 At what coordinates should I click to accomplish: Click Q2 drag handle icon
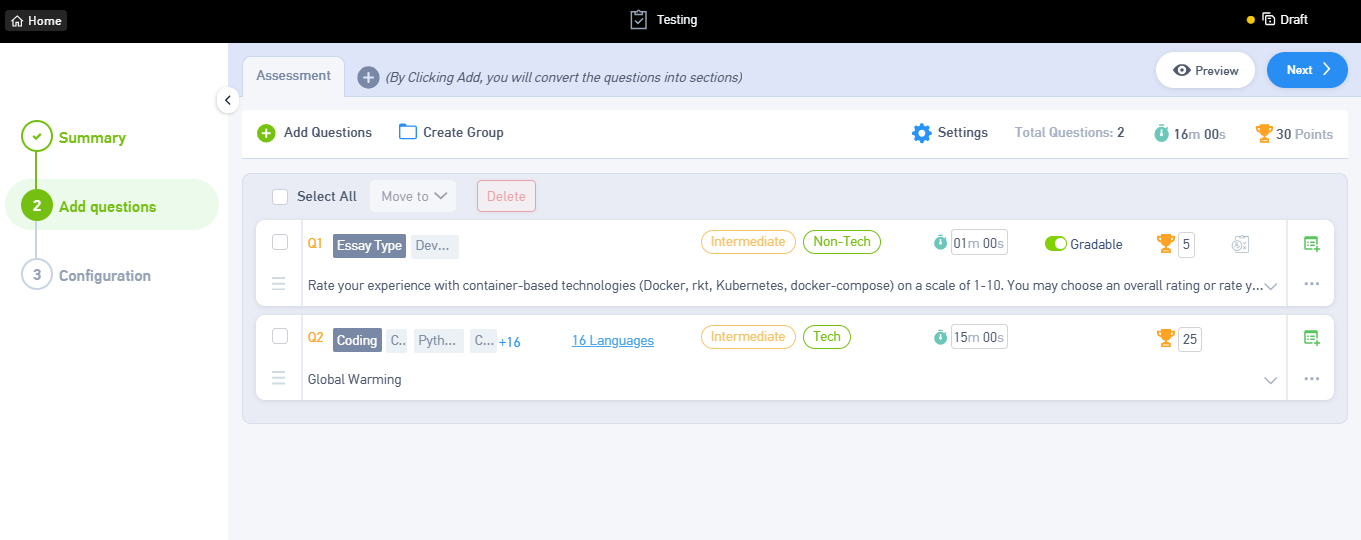point(279,378)
